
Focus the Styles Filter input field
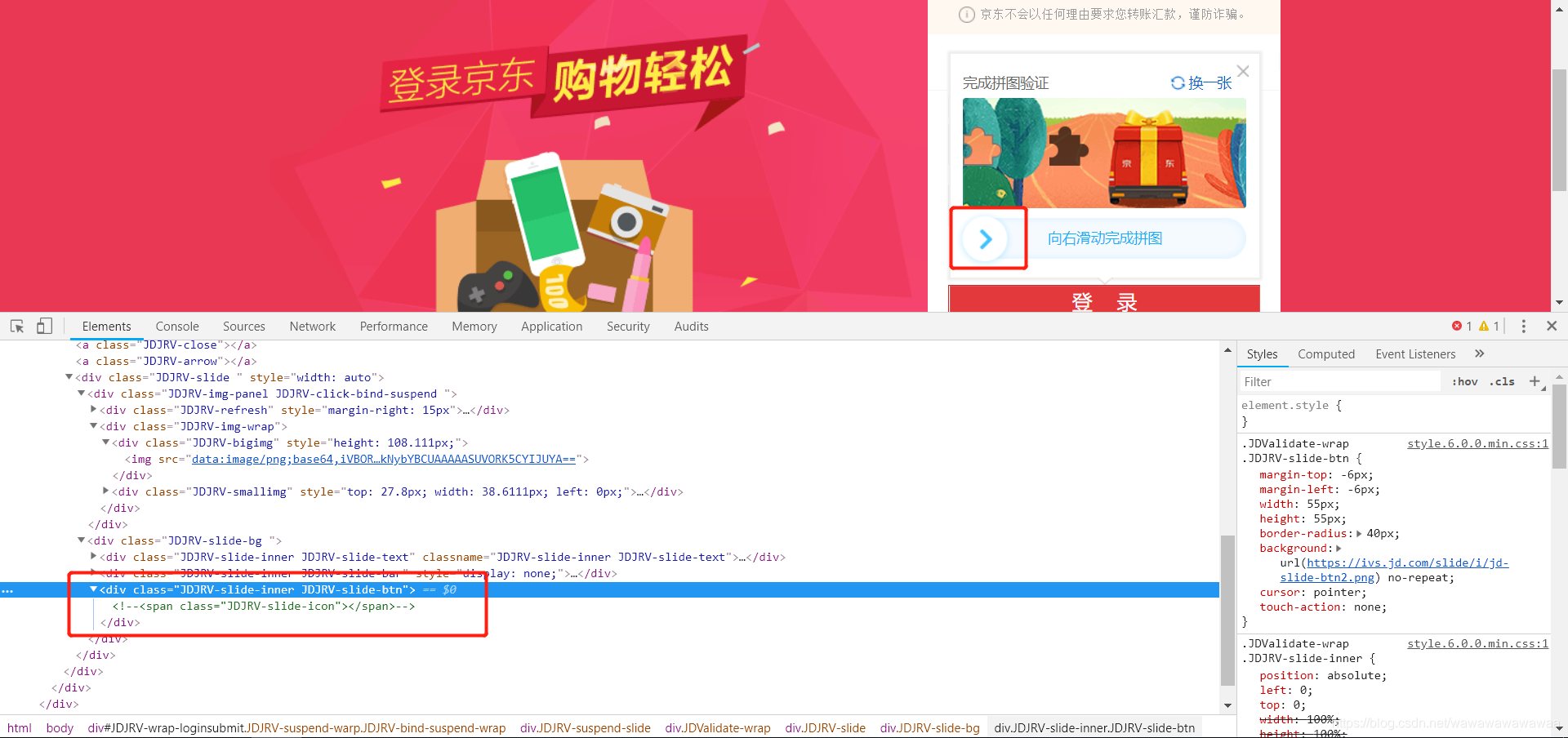click(1339, 381)
